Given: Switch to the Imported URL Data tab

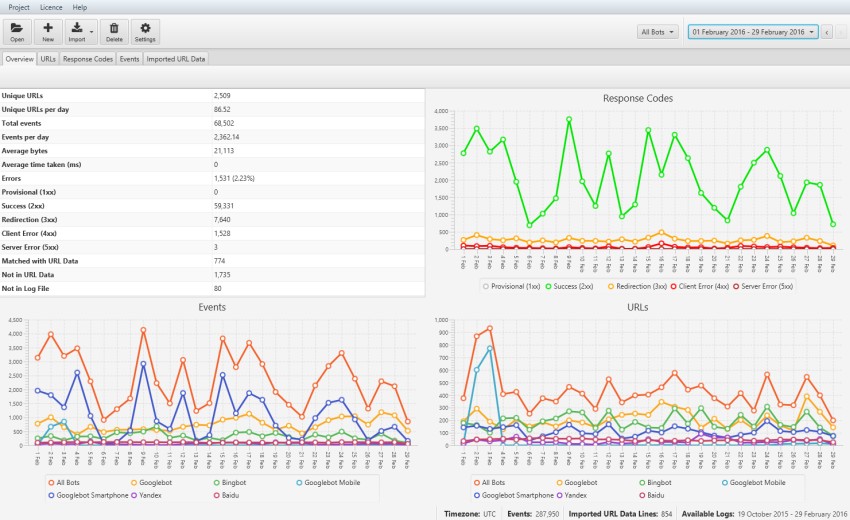Looking at the screenshot, I should click(176, 59).
